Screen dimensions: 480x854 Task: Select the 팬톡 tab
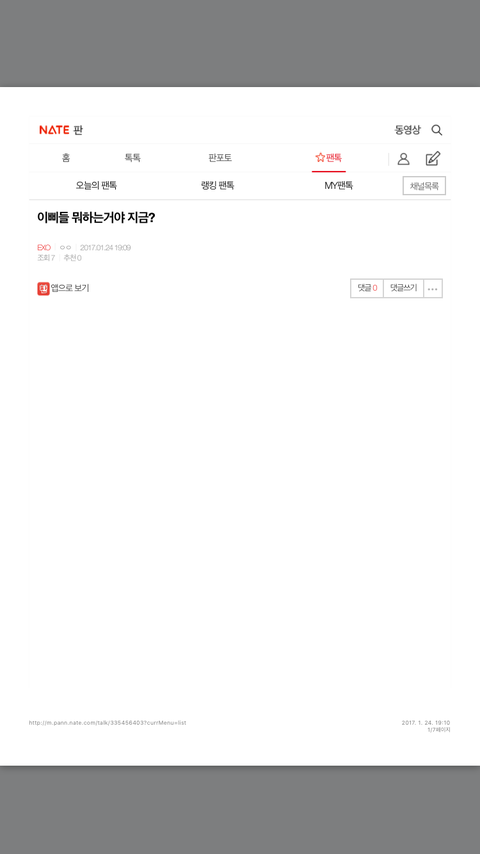(x=329, y=158)
